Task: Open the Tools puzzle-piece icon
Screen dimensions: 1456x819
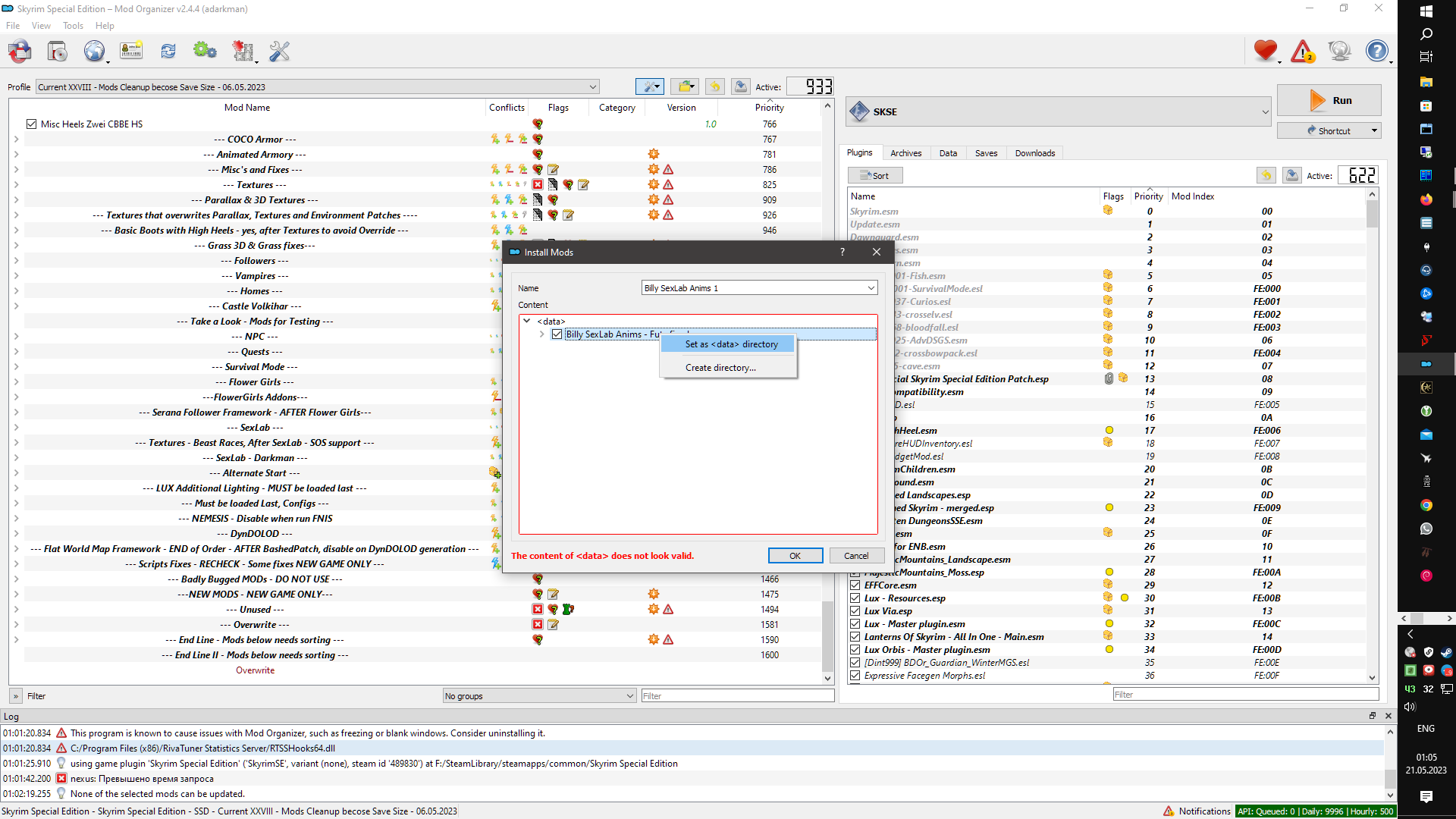Action: point(243,52)
